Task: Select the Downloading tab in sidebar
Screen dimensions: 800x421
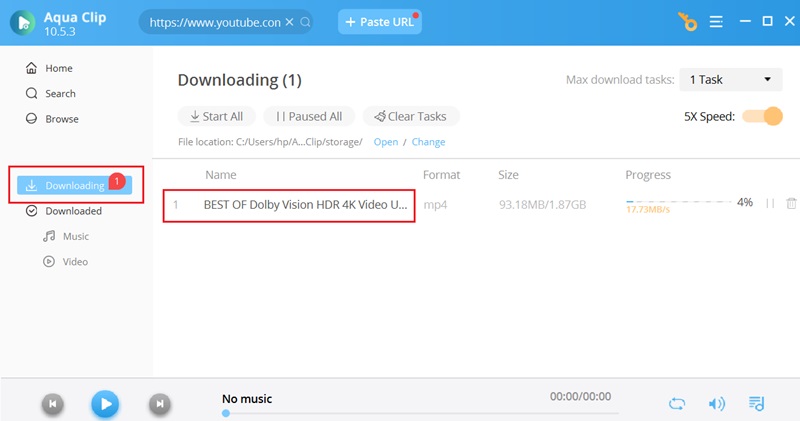Action: tap(74, 185)
